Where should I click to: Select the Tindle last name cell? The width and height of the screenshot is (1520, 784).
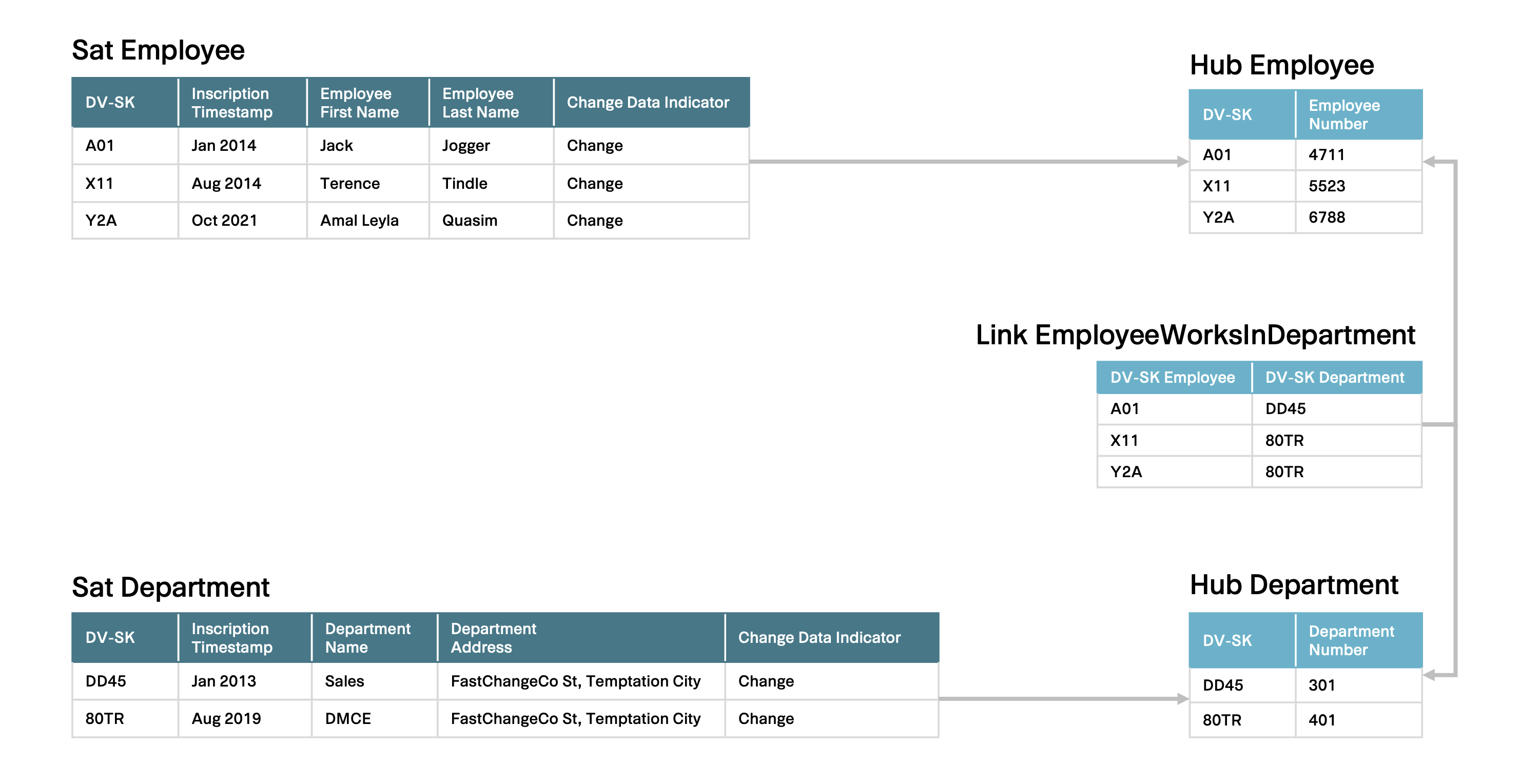(464, 184)
